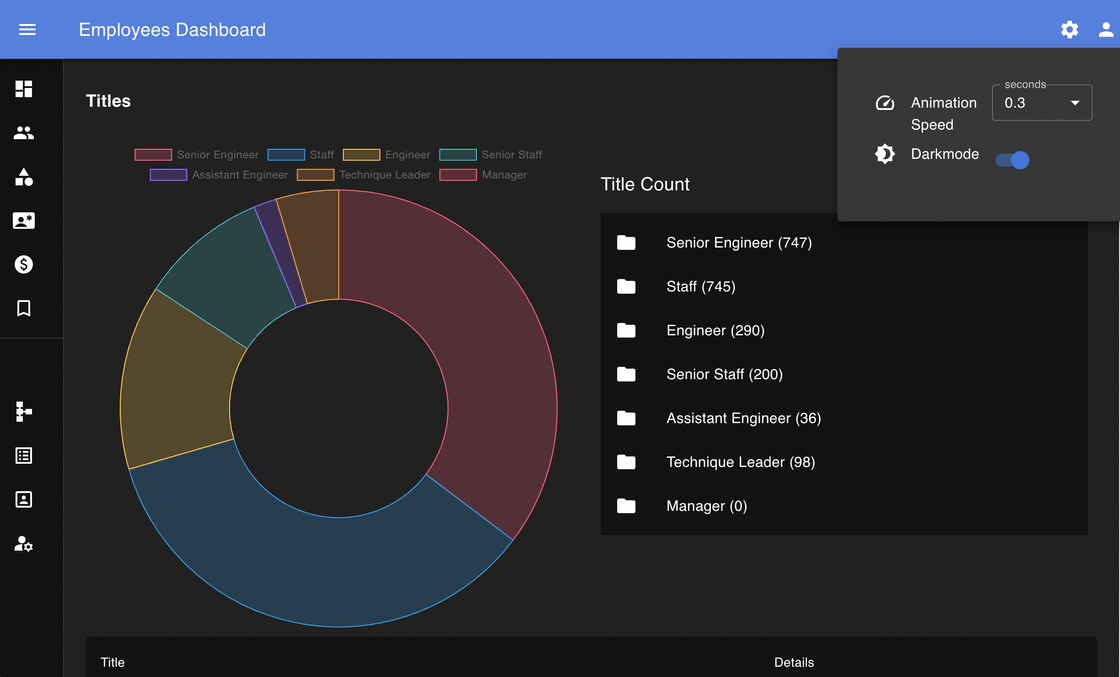Click the bookmark icon in sidebar
The image size is (1120, 677).
(x=24, y=308)
